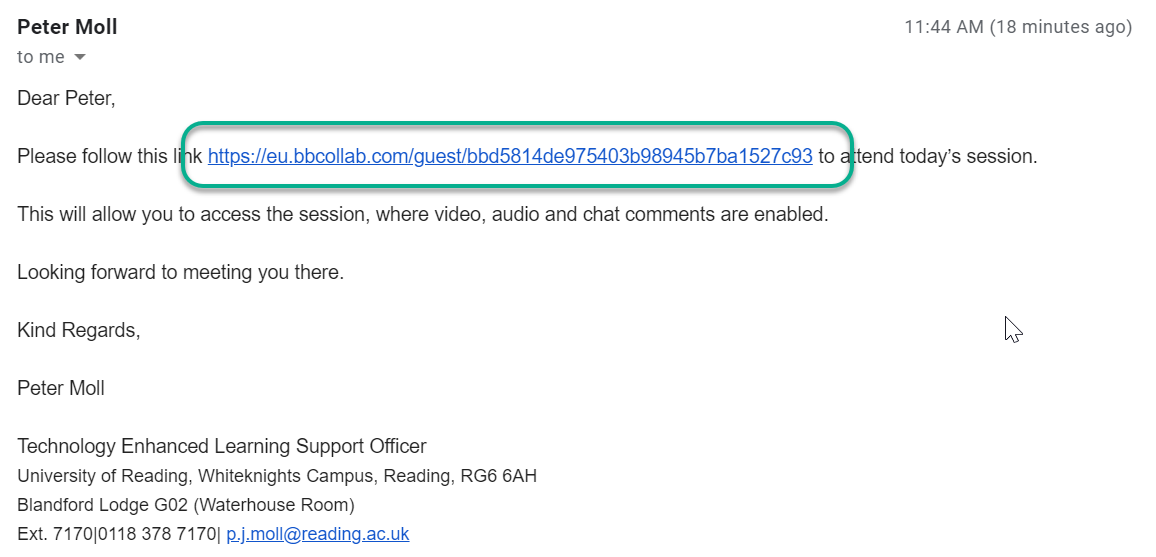The width and height of the screenshot is (1156, 557).
Task: Click the University of Reading address line
Action: coord(277,476)
